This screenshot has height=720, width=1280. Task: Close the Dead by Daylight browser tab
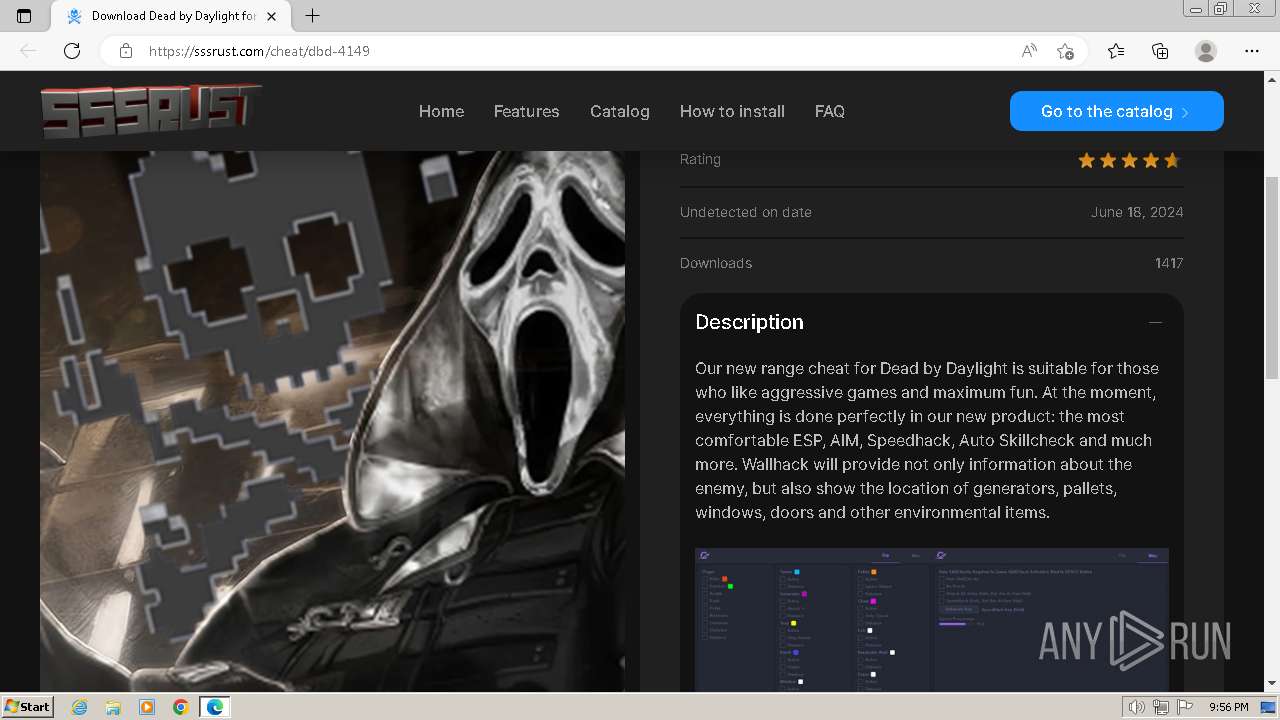[x=271, y=16]
